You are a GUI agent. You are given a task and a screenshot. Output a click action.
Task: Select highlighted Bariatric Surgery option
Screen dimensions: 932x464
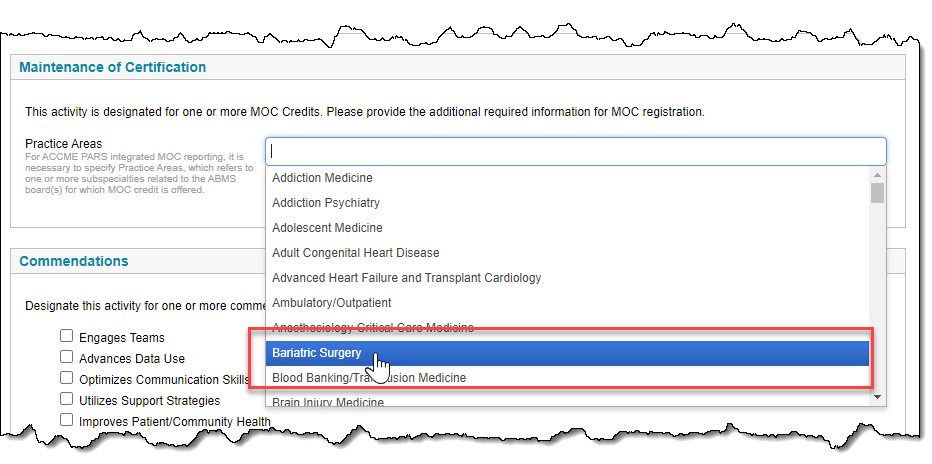pyautogui.click(x=567, y=353)
